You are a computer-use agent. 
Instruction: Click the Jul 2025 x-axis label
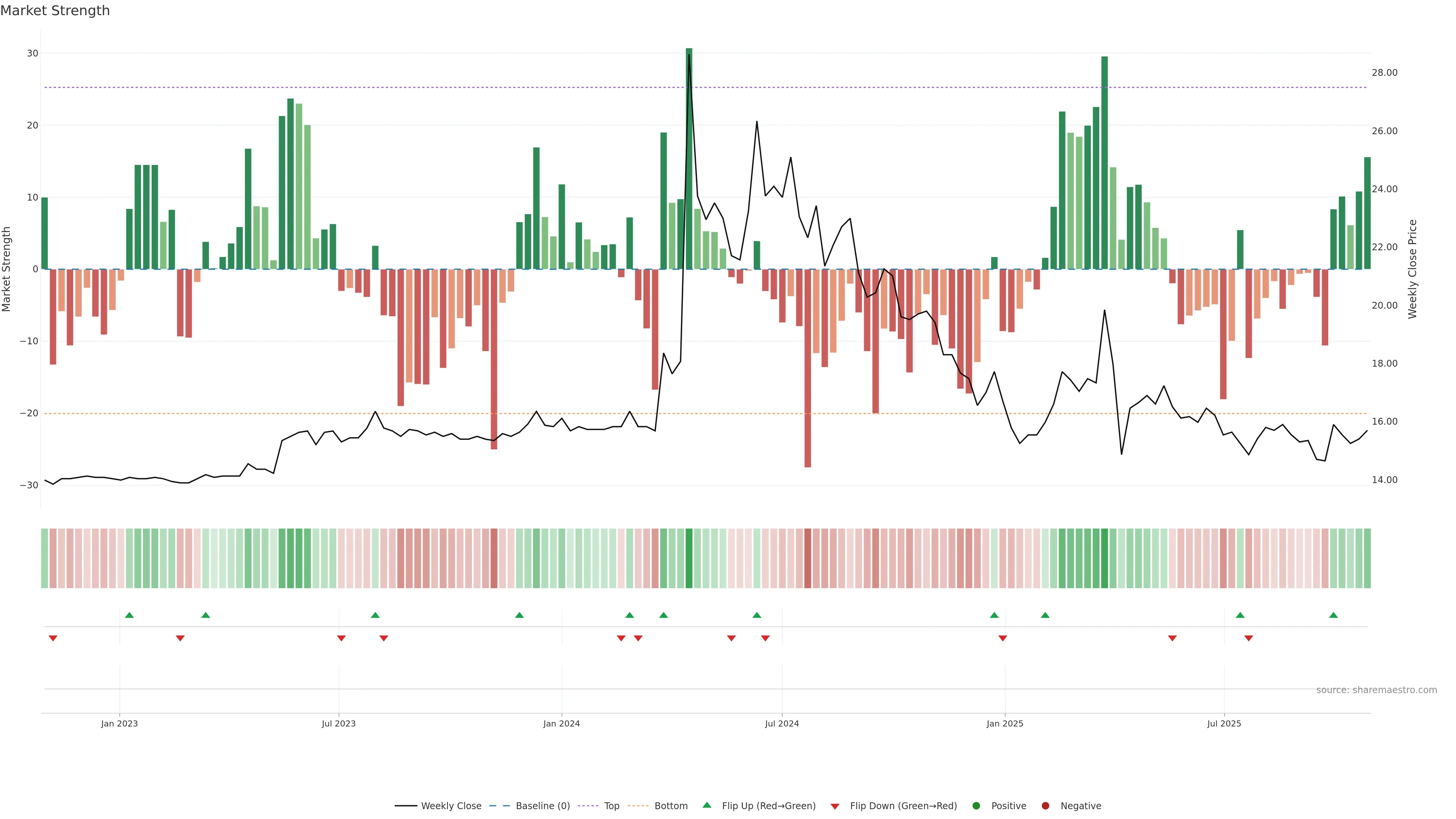(1224, 723)
